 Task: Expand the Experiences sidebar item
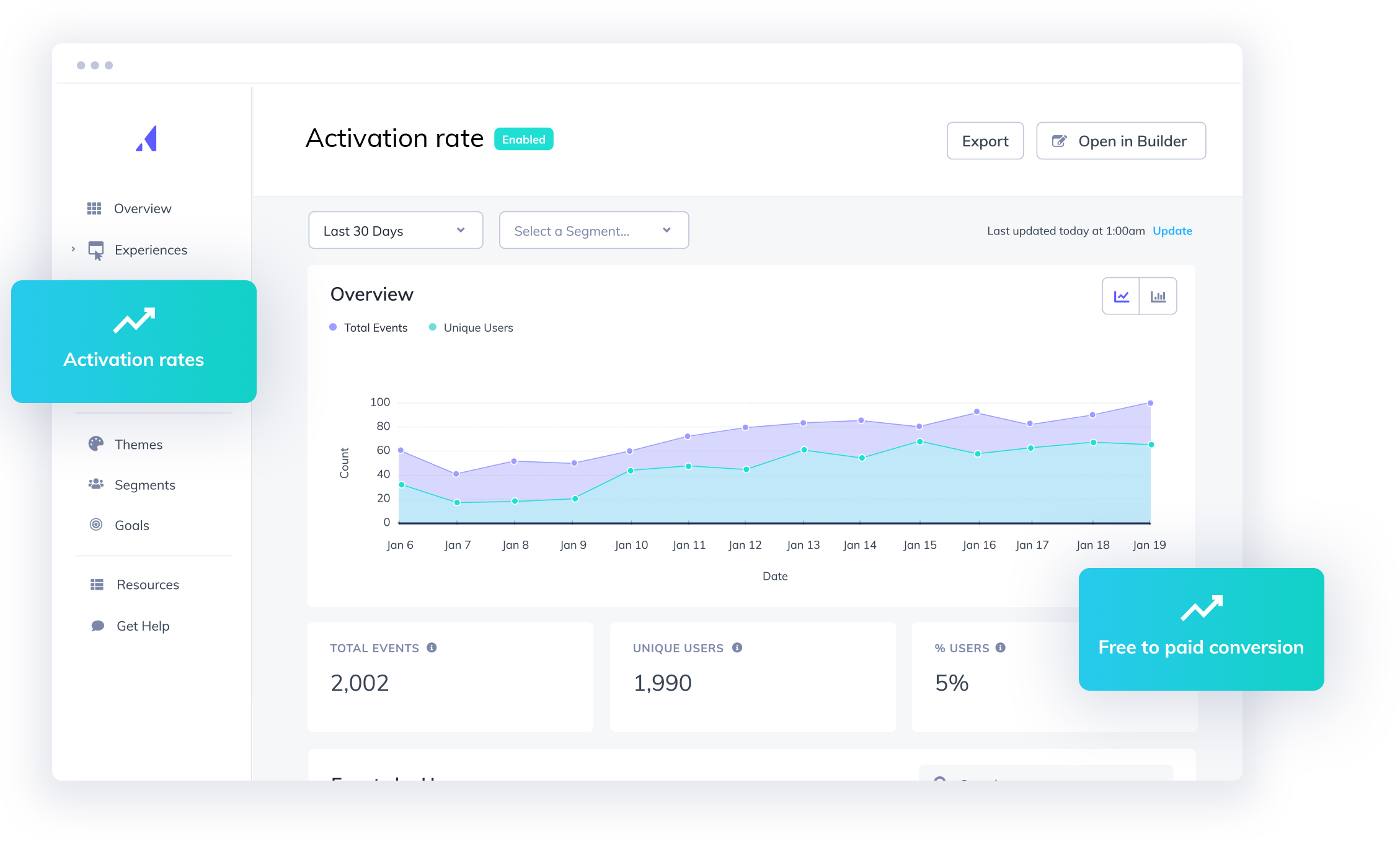coord(73,249)
